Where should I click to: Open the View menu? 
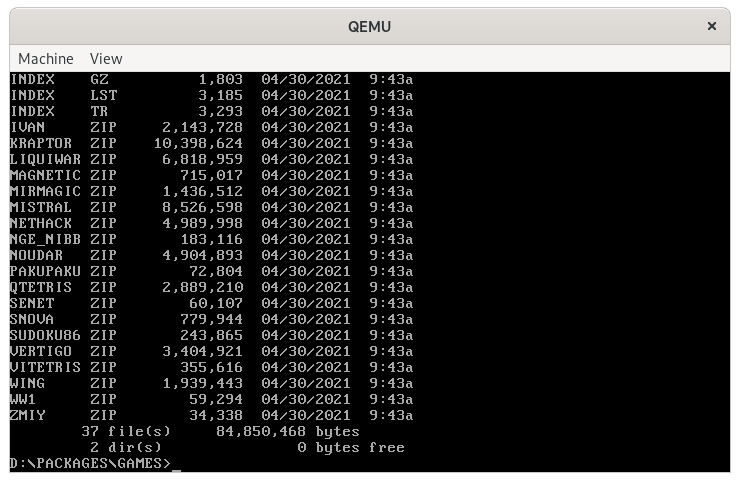point(106,59)
